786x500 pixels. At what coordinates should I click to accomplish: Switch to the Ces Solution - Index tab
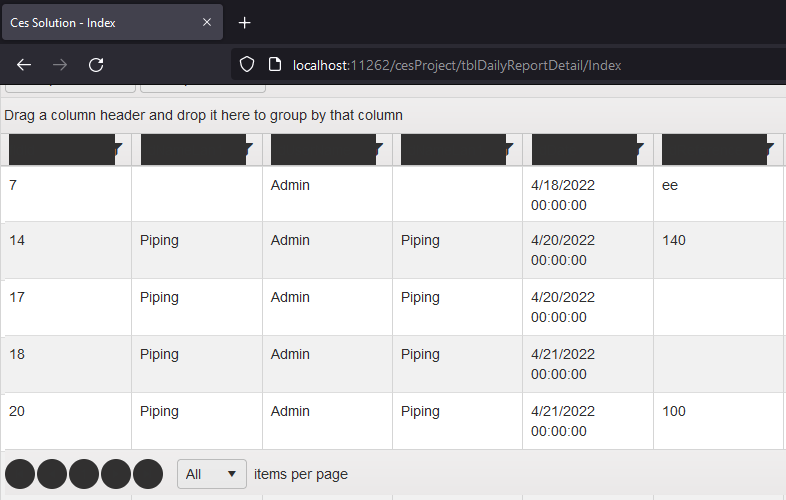pos(100,22)
